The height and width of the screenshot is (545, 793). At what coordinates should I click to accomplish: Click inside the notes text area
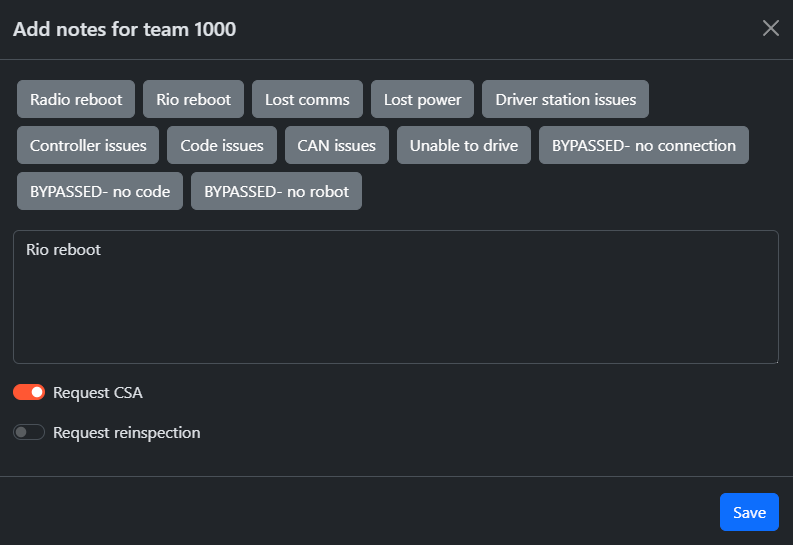click(x=395, y=300)
